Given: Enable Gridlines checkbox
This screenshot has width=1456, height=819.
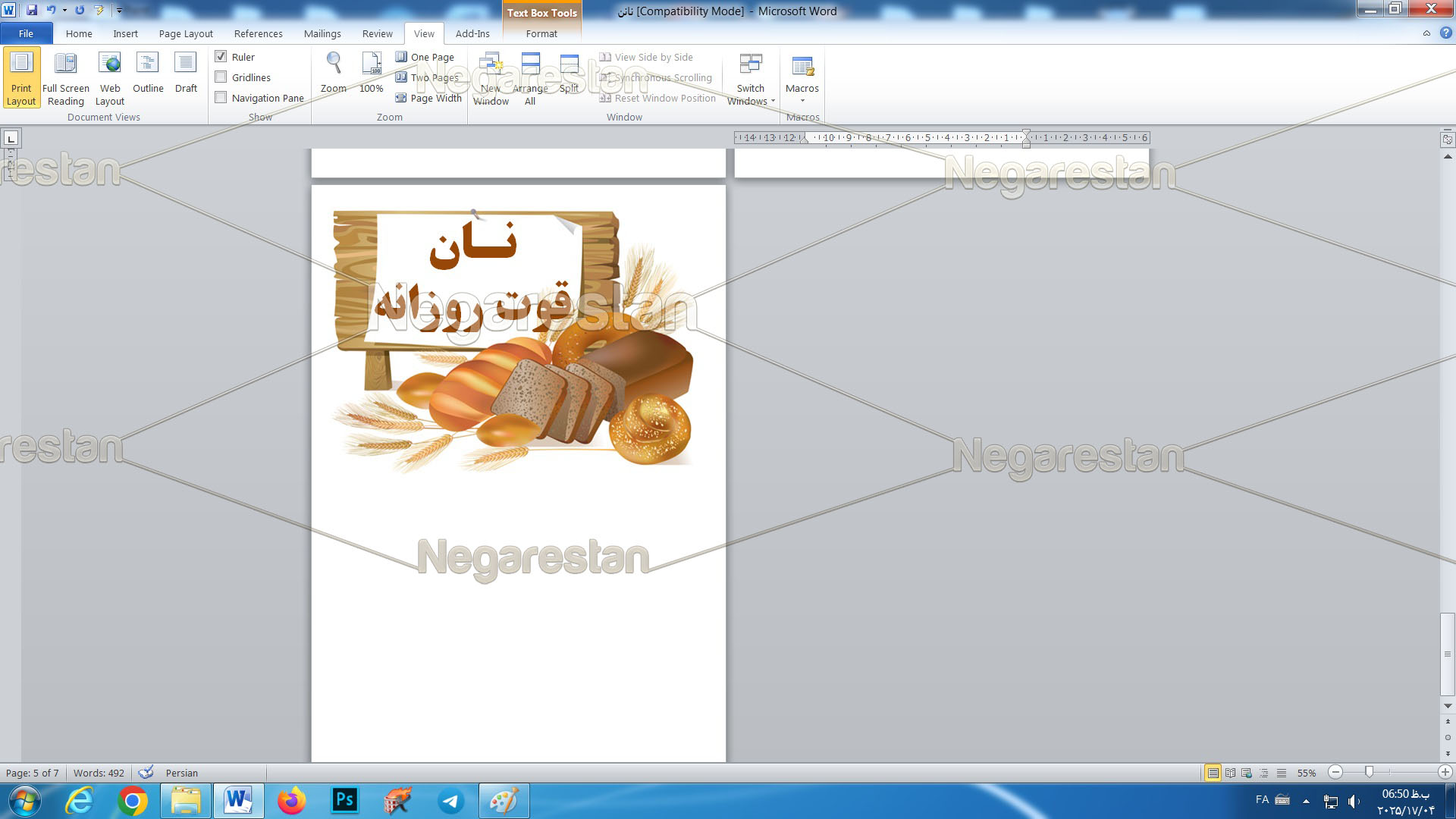Looking at the screenshot, I should (221, 77).
